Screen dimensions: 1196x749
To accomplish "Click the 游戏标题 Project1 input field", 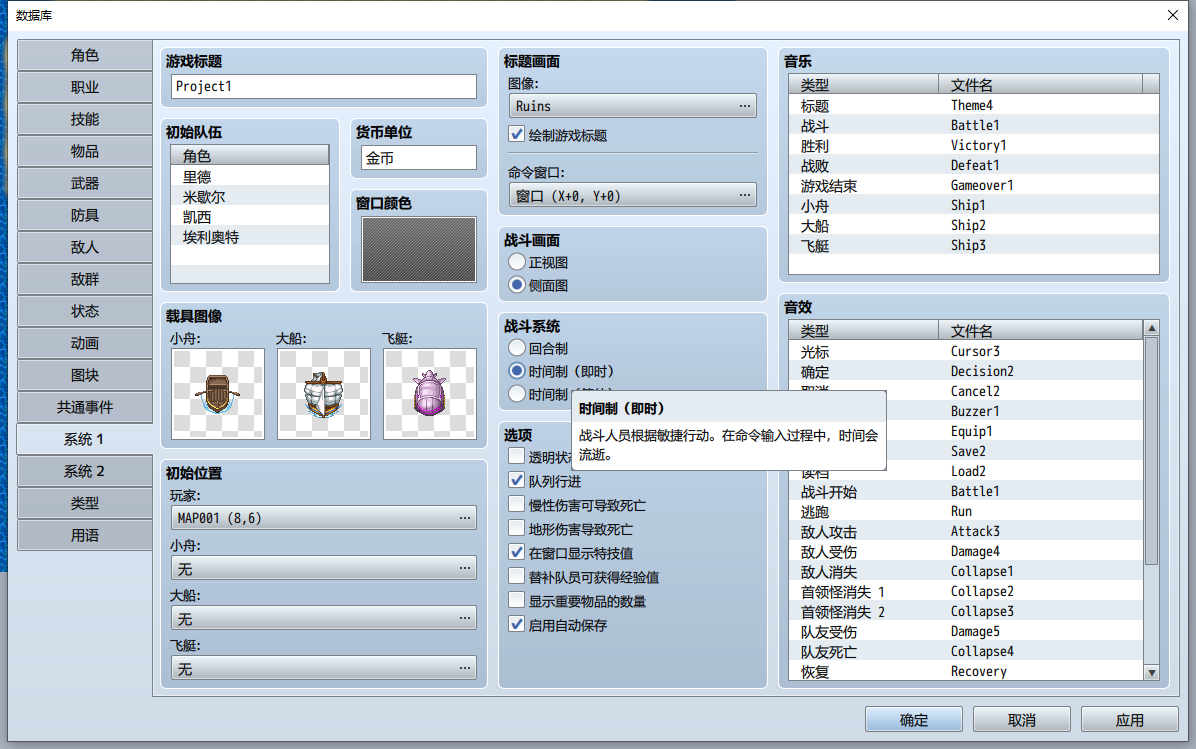I will point(324,86).
